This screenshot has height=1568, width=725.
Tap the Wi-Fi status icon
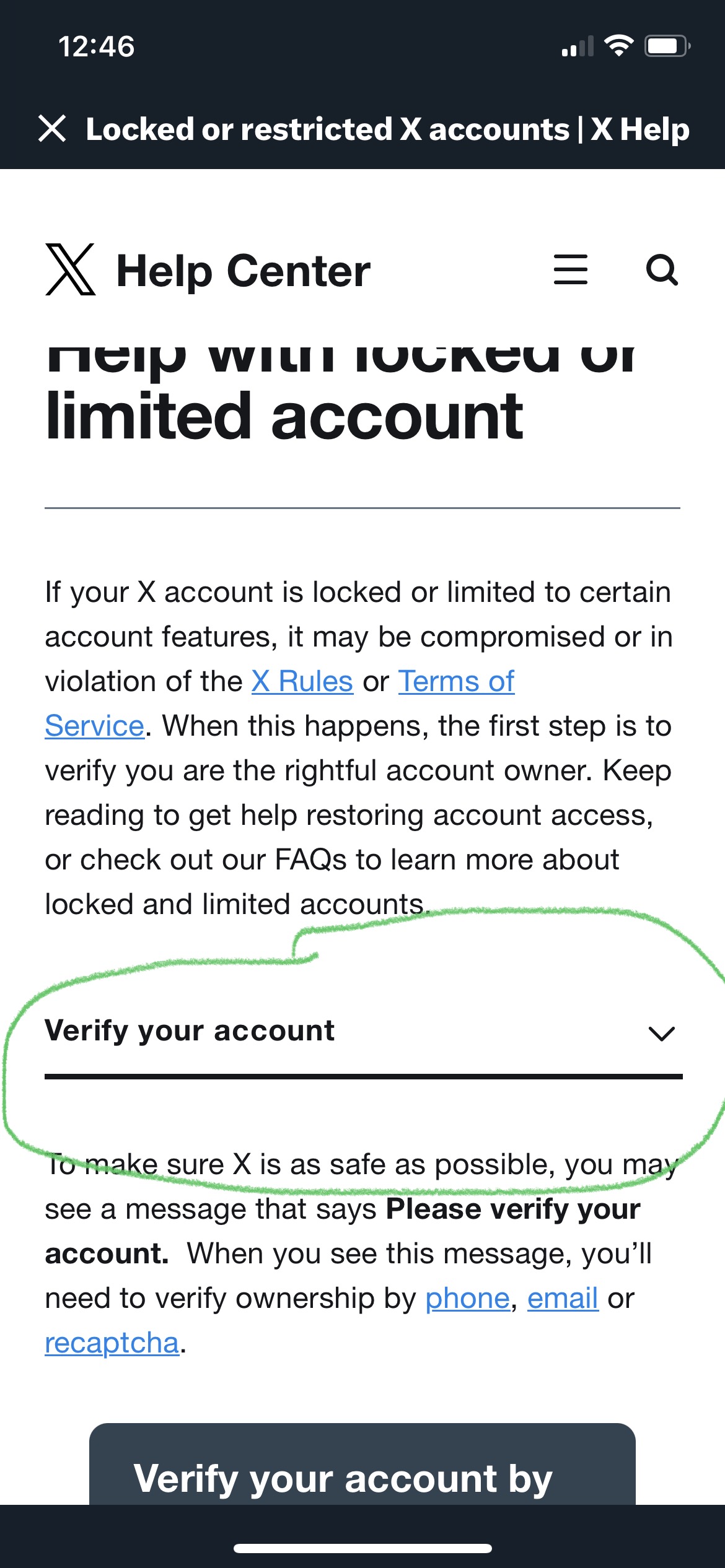pyautogui.click(x=618, y=46)
